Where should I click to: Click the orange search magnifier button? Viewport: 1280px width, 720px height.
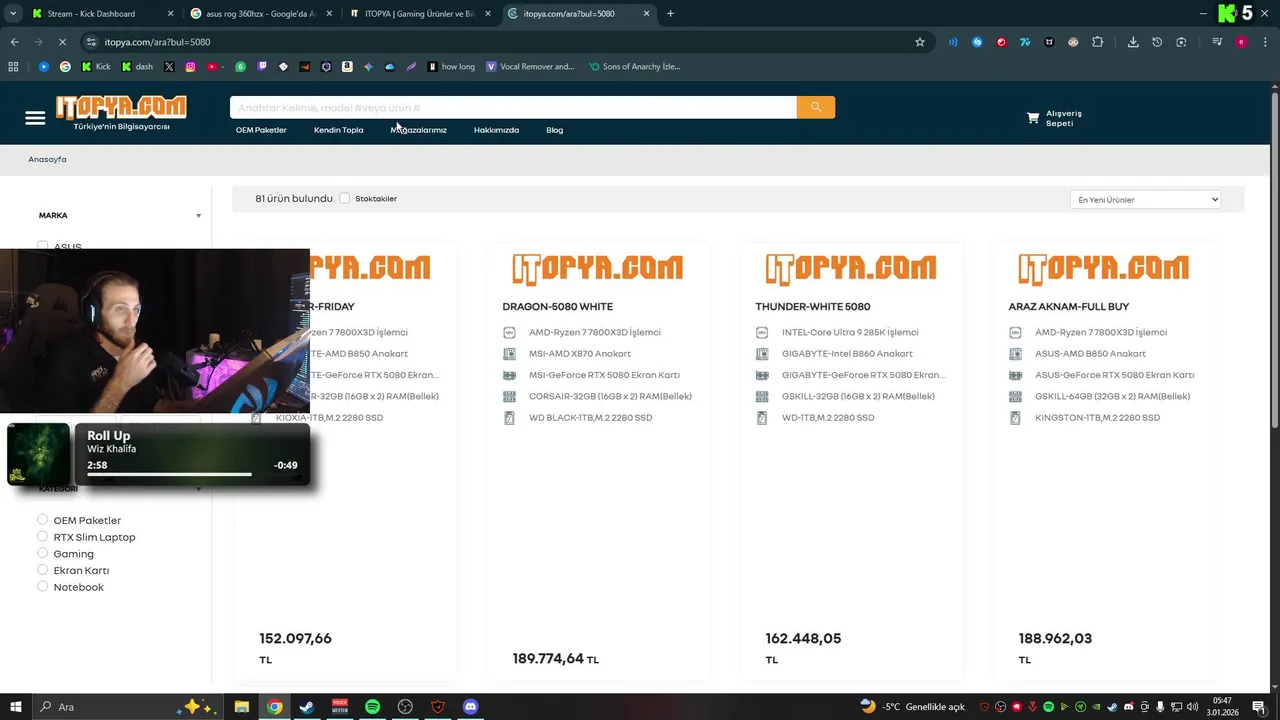point(816,107)
